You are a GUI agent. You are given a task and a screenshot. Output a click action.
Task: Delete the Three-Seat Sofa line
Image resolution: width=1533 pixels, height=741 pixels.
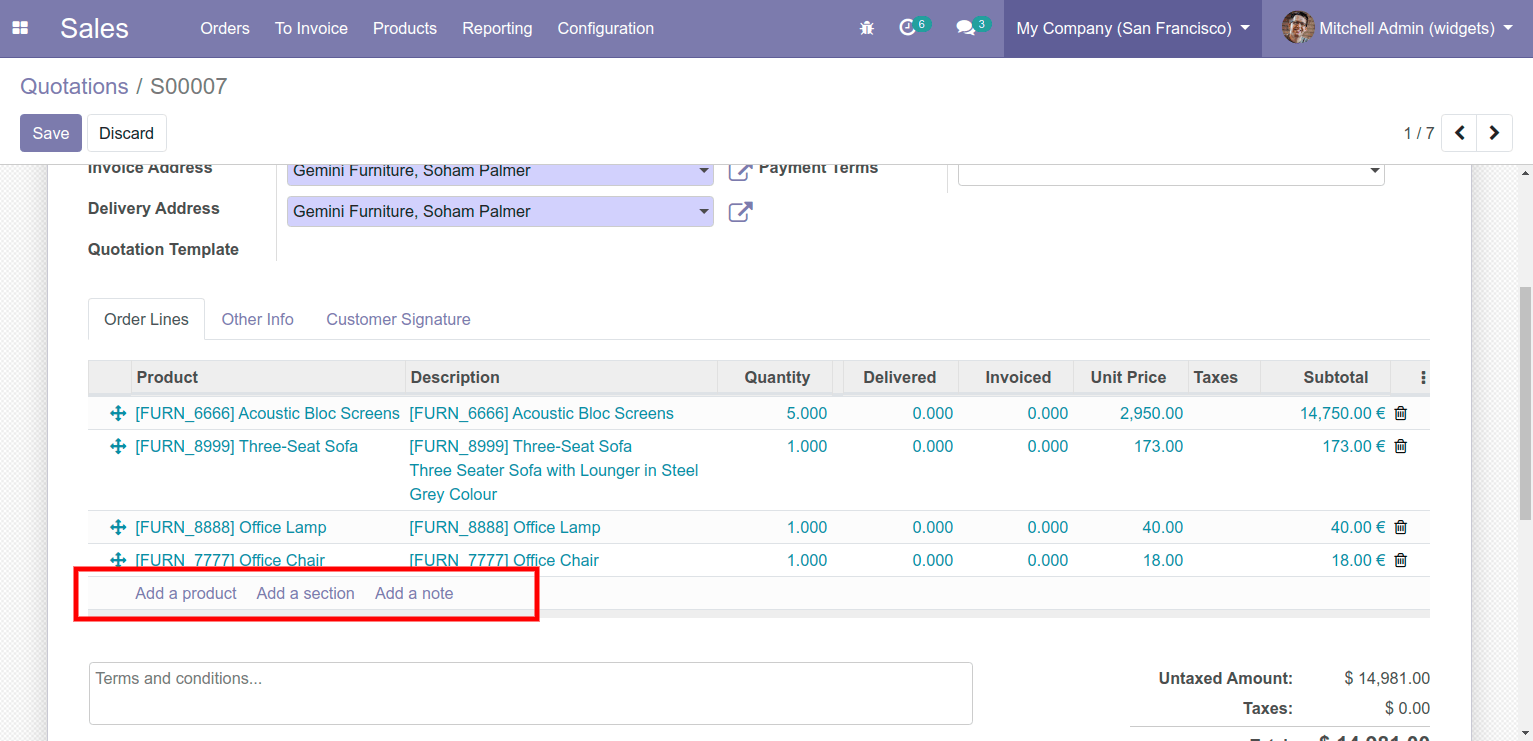tap(1400, 446)
